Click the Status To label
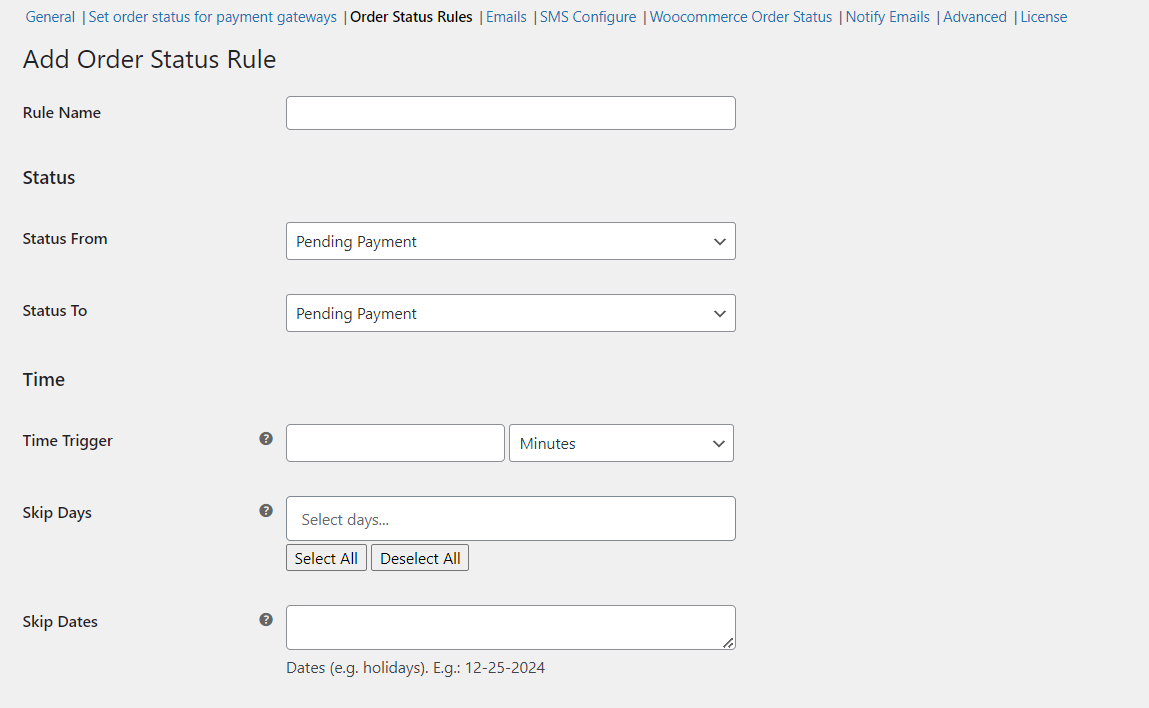The height and width of the screenshot is (708, 1149). coord(55,311)
